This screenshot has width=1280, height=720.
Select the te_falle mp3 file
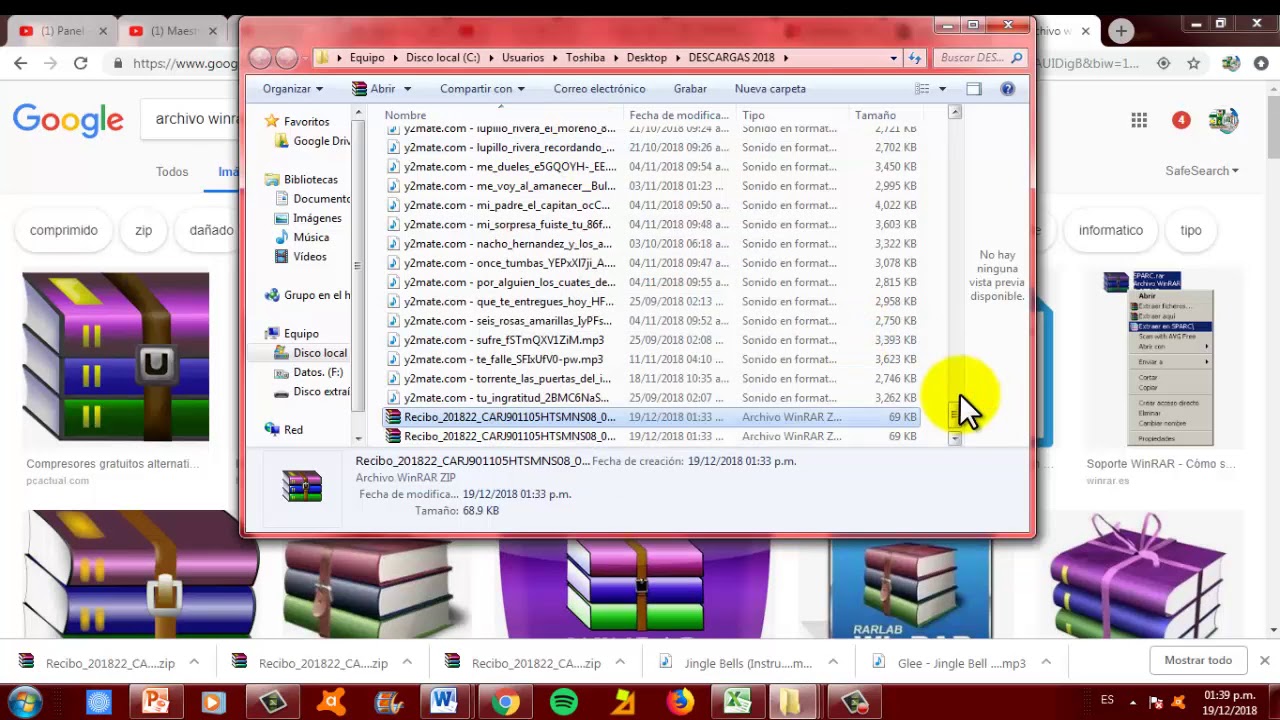coord(503,359)
